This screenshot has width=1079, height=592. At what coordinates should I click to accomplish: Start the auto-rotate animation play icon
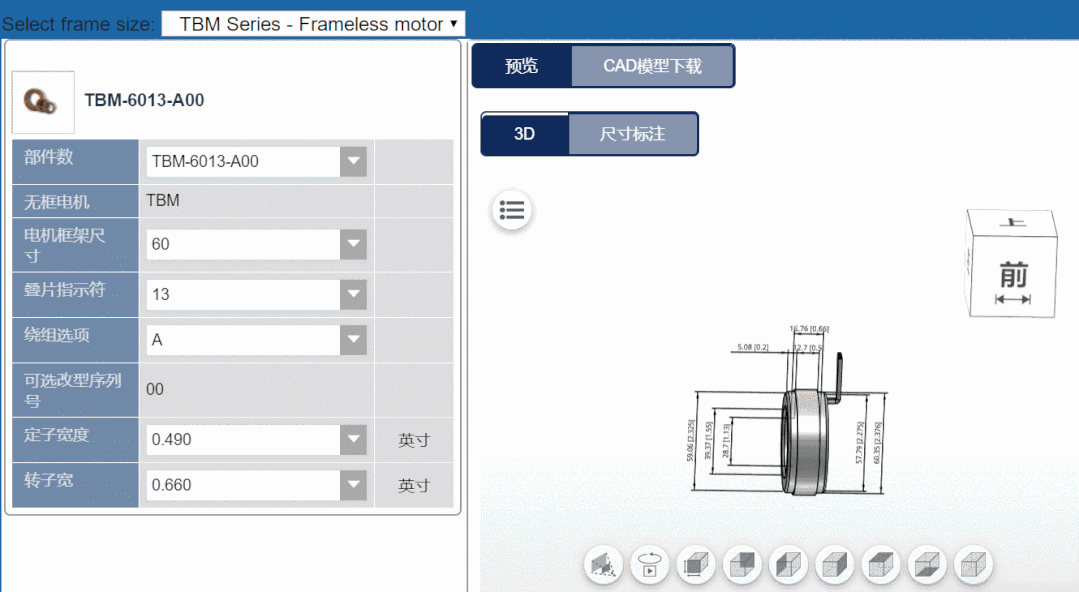(650, 565)
